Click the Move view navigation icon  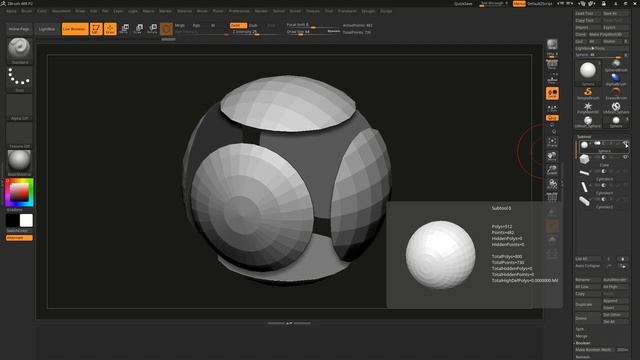point(552,156)
